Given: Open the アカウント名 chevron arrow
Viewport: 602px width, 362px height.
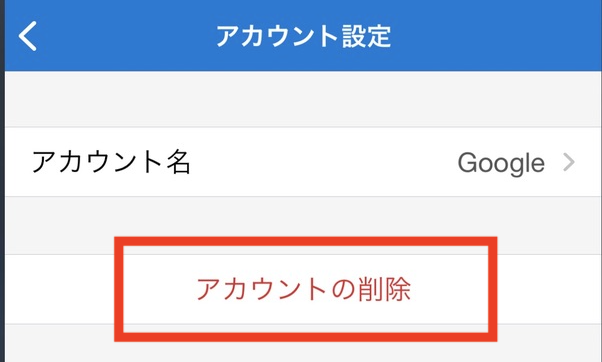Looking at the screenshot, I should 569,162.
